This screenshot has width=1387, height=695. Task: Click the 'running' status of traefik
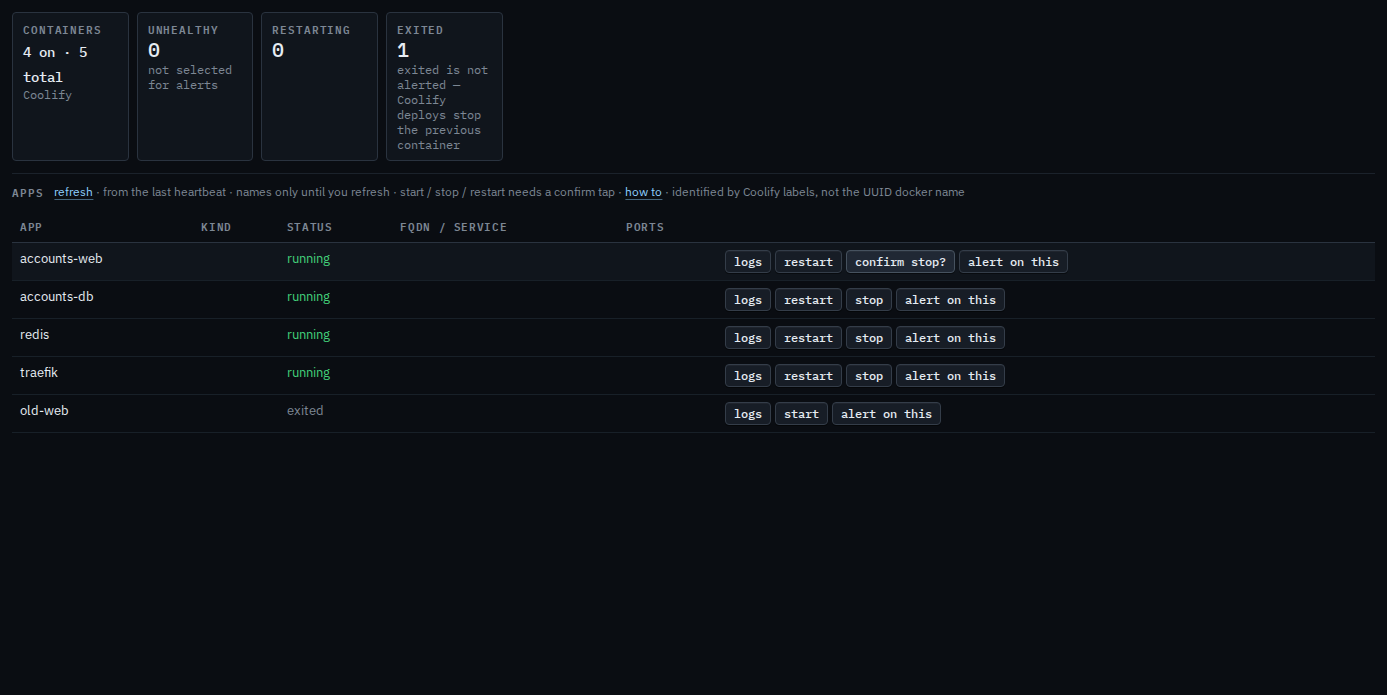(308, 373)
